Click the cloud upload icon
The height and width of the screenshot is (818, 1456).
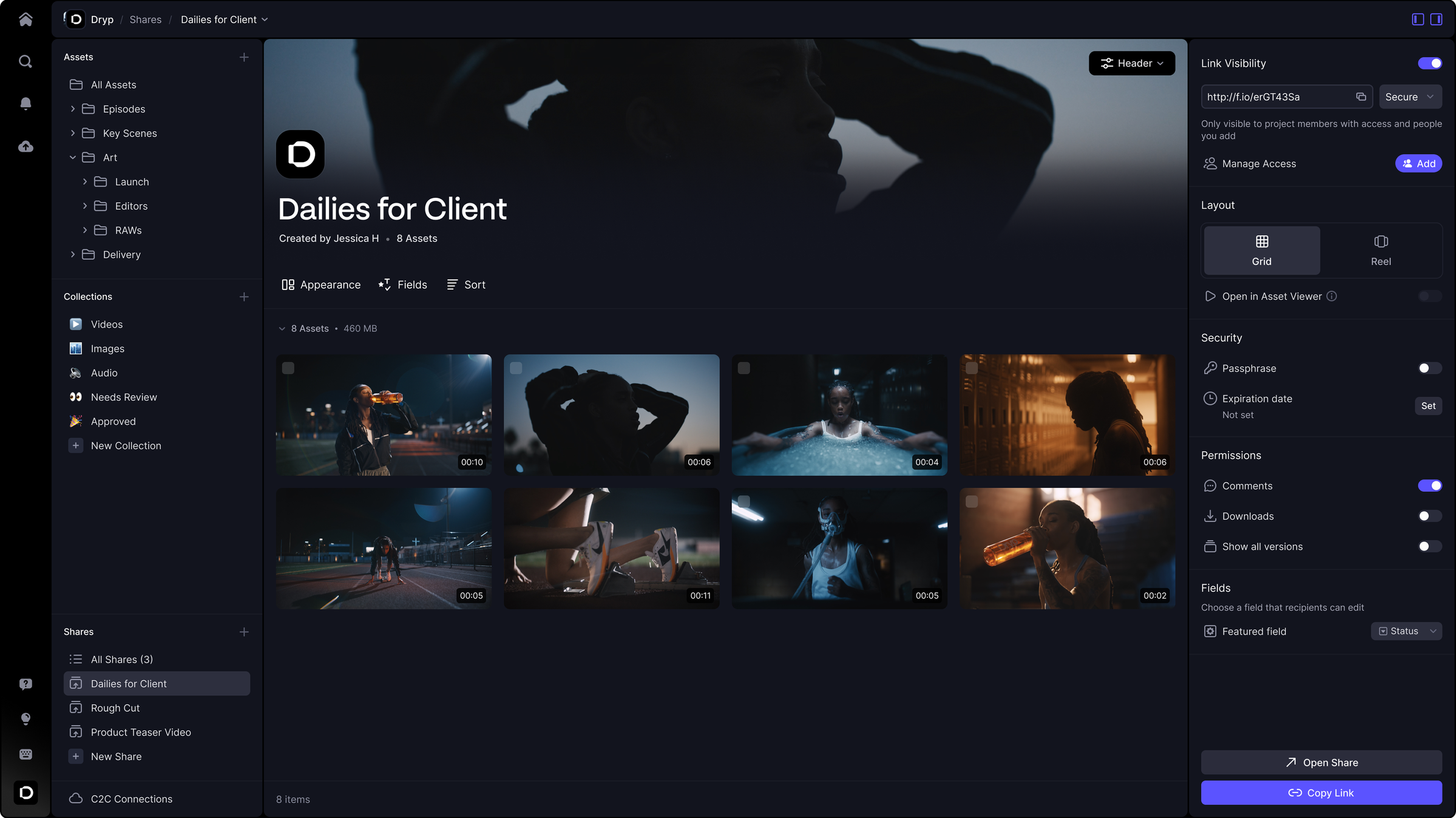pyautogui.click(x=25, y=146)
